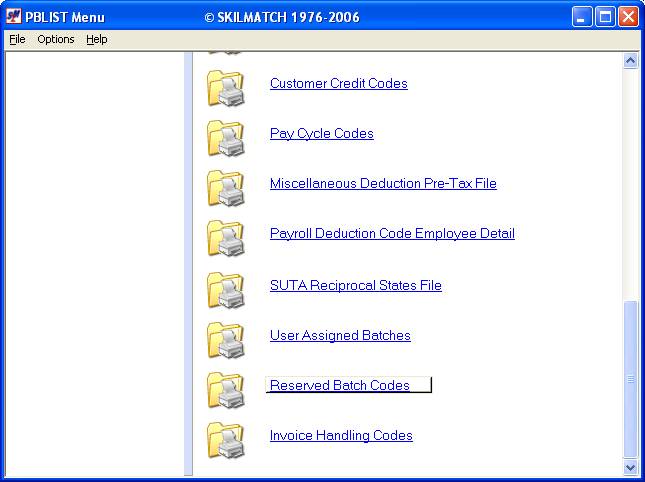Maximize the PBLIST Menu window
Viewport: 645px width, 482px height.
pyautogui.click(x=605, y=17)
